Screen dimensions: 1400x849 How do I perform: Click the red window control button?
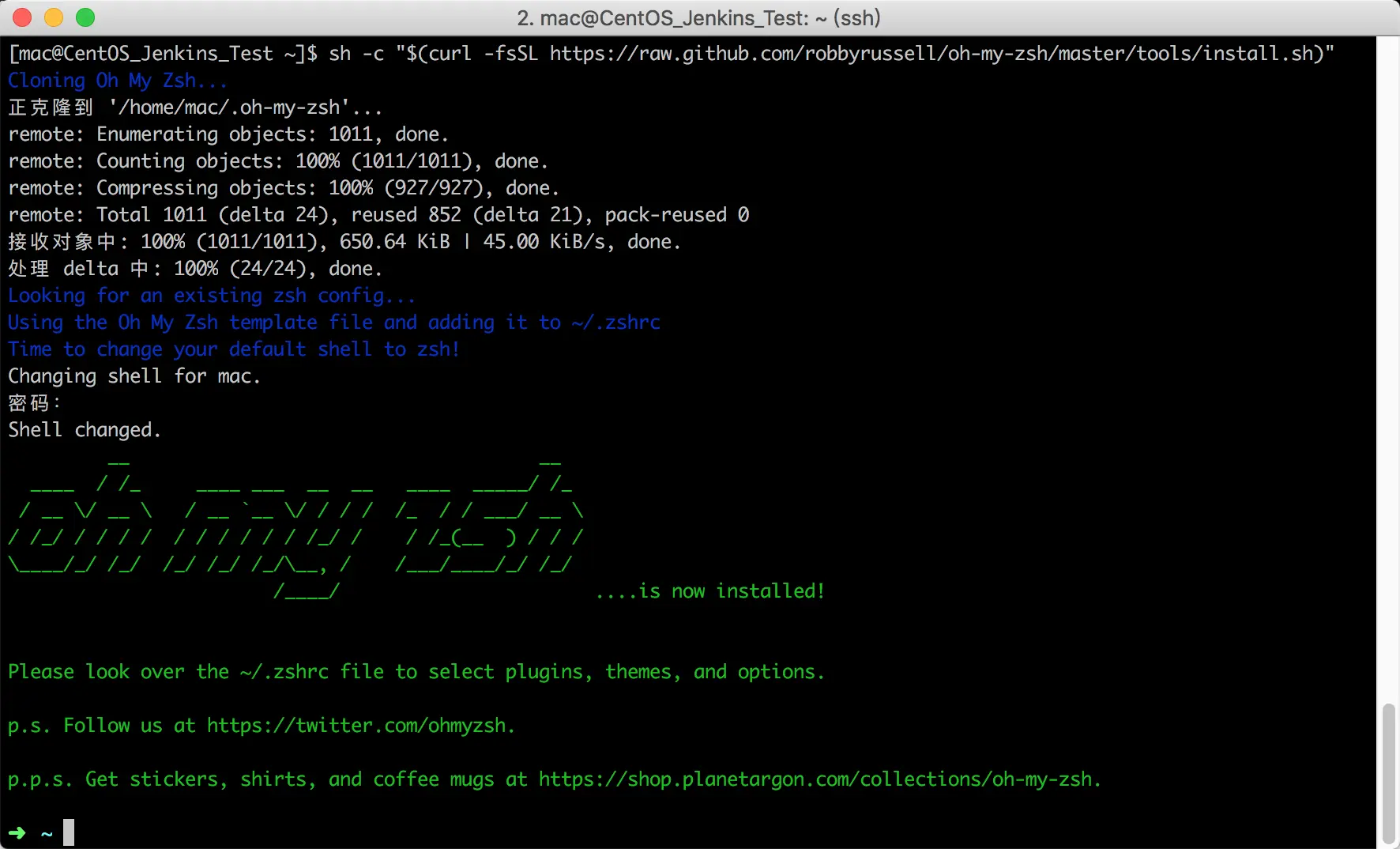pos(21,17)
